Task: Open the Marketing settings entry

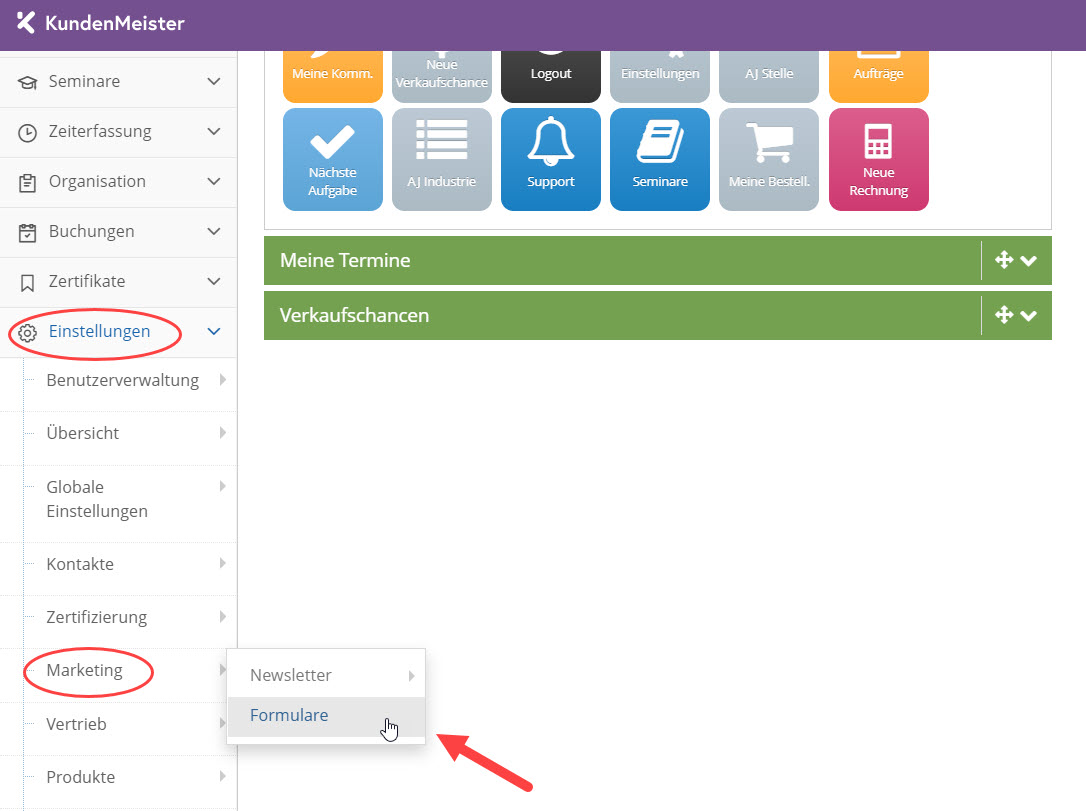Action: tap(84, 670)
